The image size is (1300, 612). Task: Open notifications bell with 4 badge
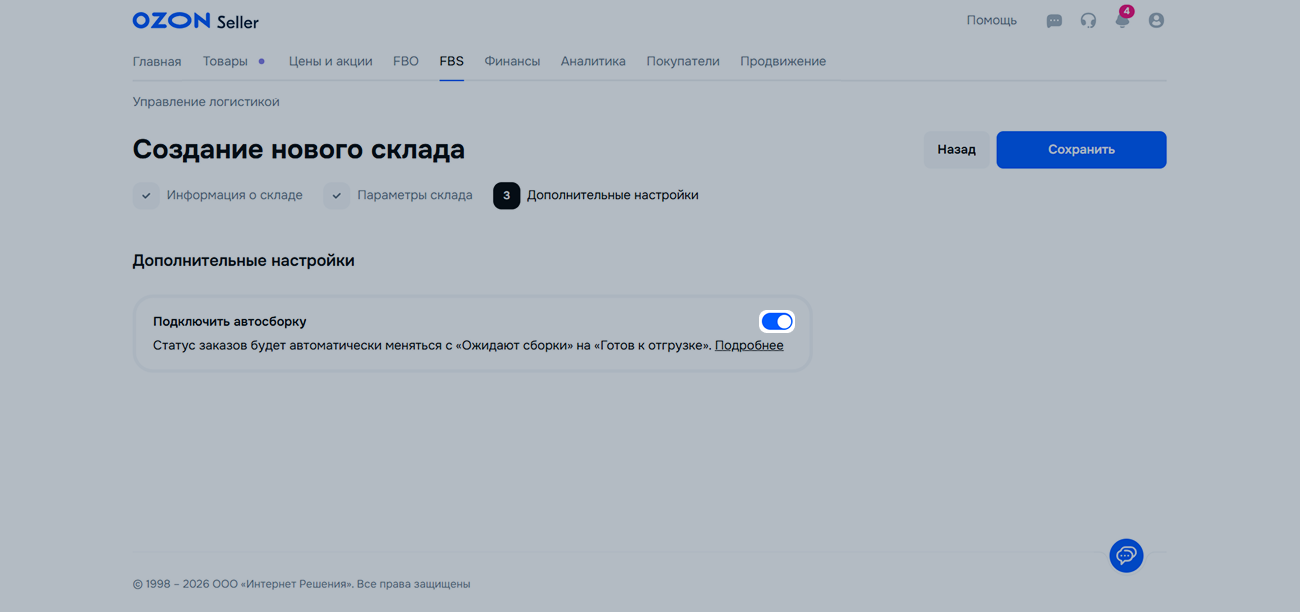pos(1122,20)
